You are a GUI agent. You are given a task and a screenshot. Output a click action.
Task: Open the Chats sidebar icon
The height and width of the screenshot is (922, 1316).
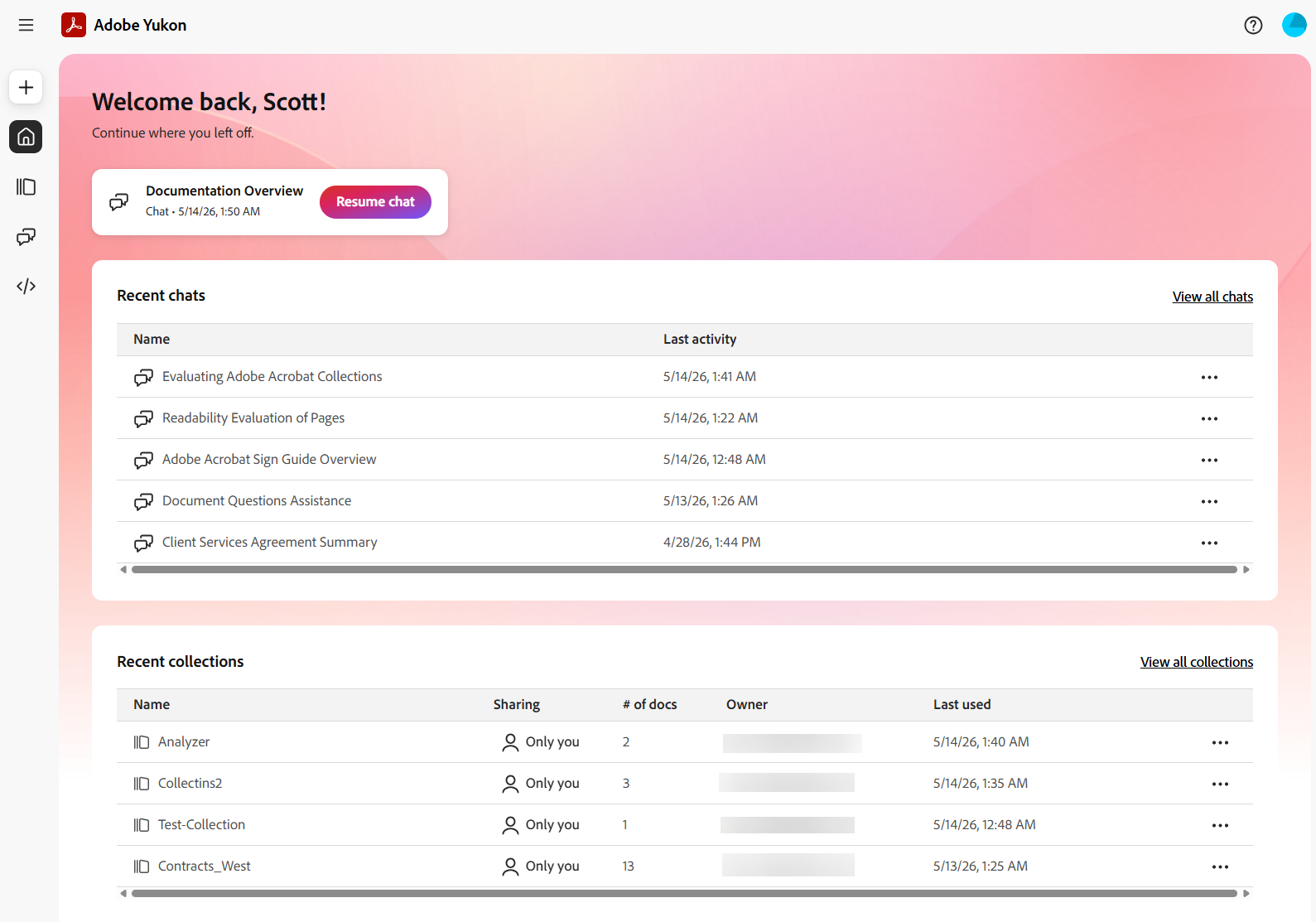tap(26, 236)
